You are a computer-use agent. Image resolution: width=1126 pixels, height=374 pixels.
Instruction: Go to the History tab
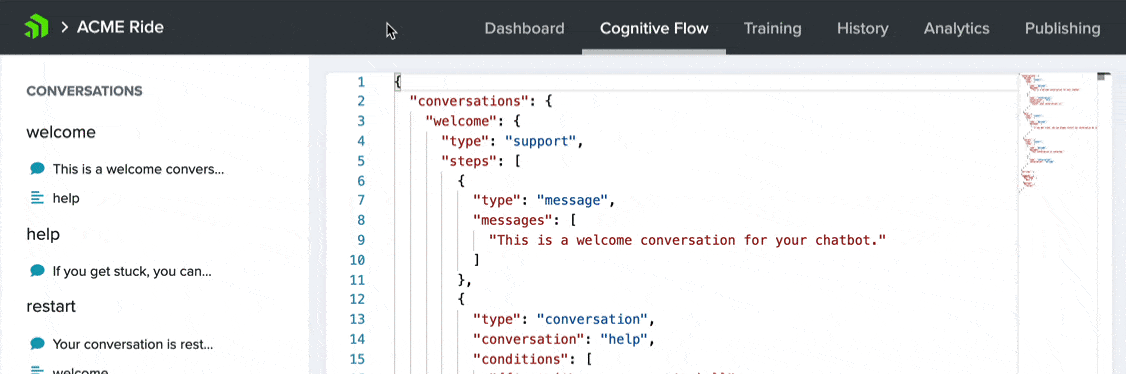862,29
